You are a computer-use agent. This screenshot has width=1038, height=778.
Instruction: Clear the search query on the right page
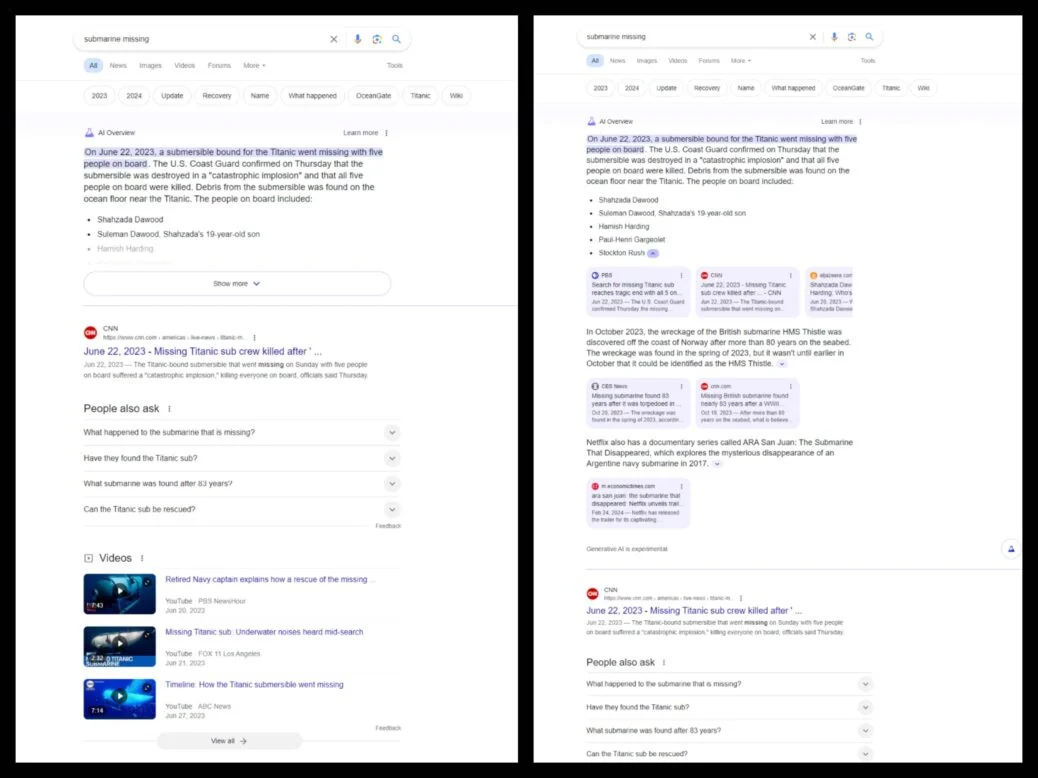813,37
